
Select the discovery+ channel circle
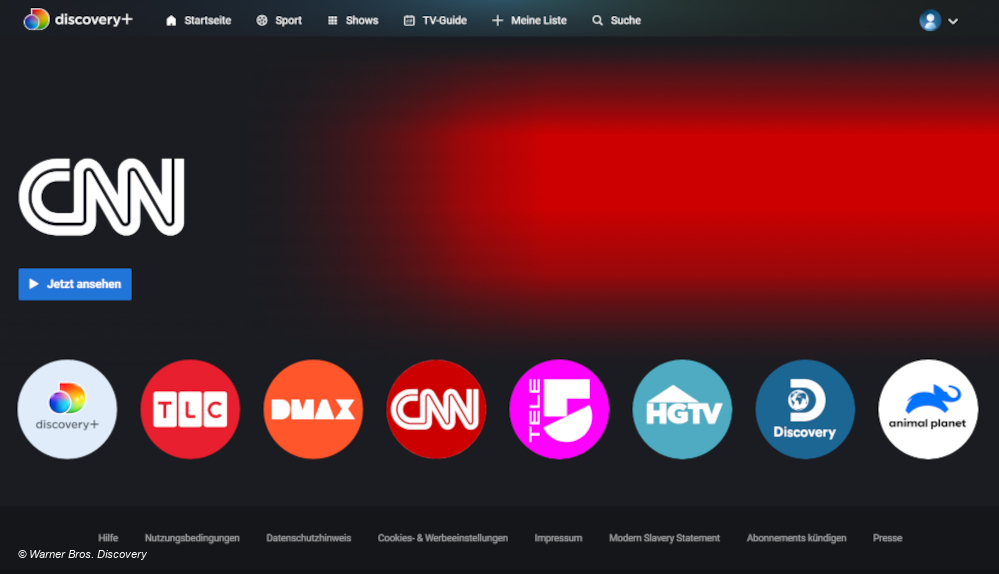tap(67, 409)
